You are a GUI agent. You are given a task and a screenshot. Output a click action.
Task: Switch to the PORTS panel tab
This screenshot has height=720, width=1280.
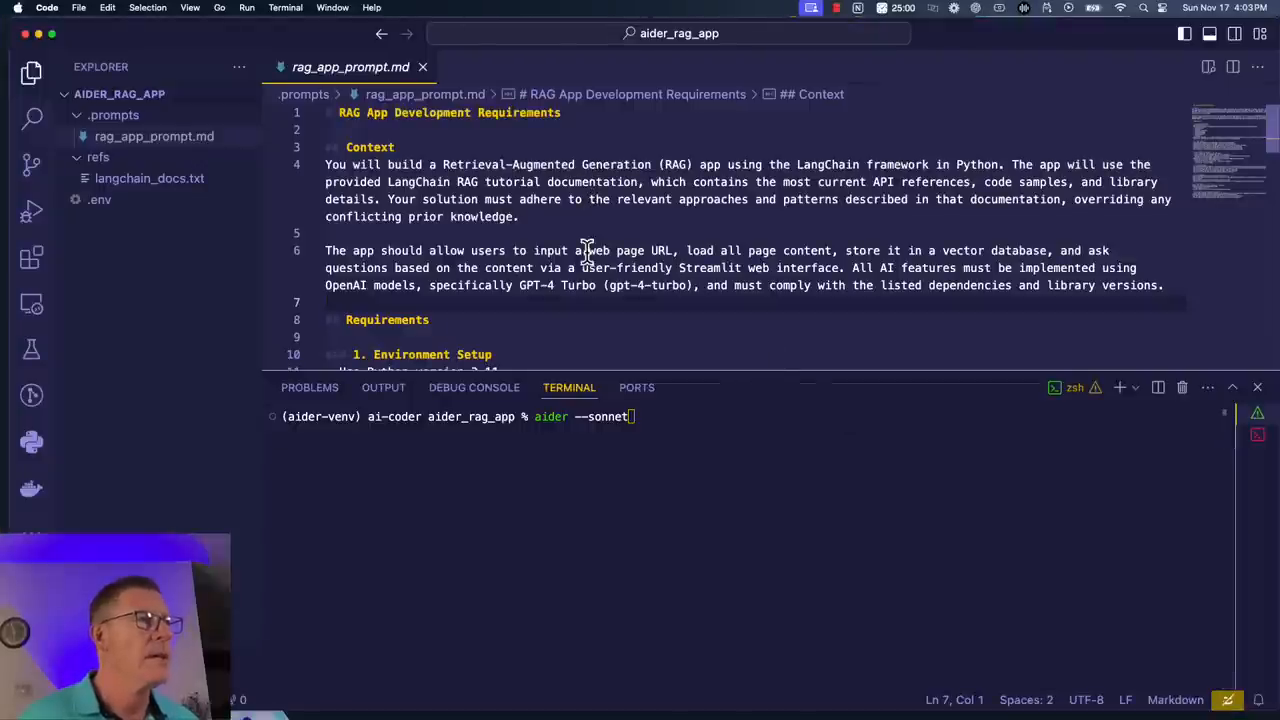(636, 387)
